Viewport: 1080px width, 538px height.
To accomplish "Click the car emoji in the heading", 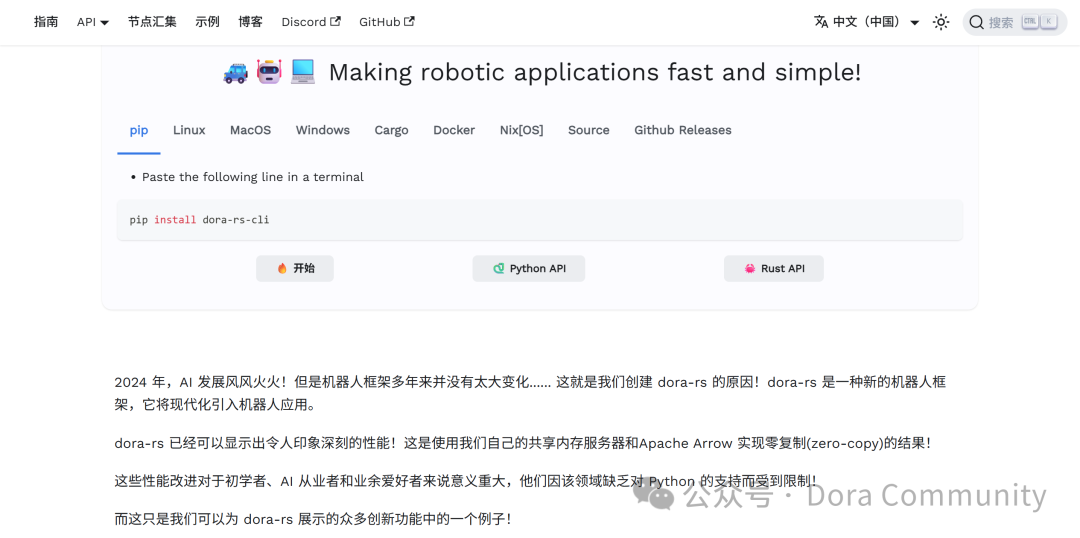I will (236, 72).
